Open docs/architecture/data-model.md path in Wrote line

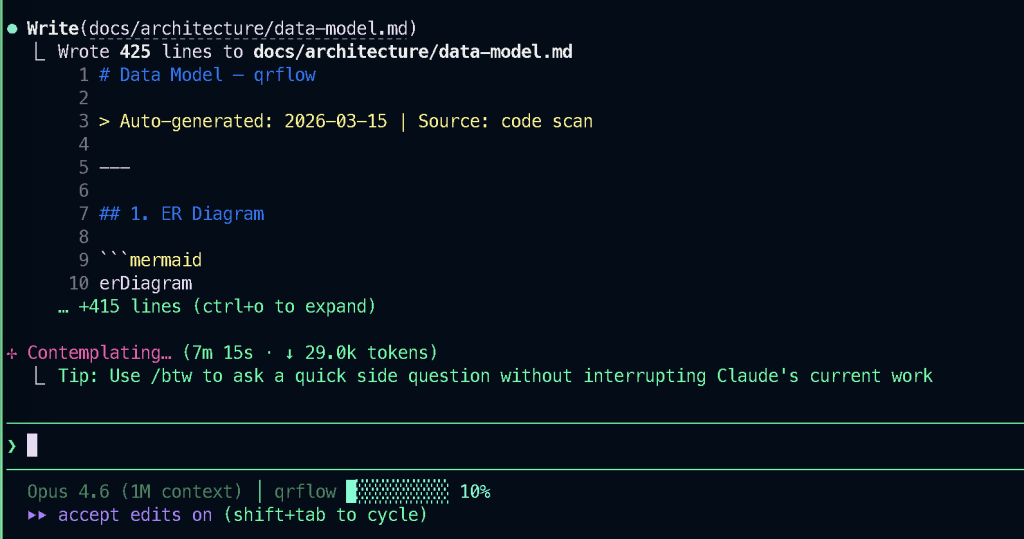point(413,52)
